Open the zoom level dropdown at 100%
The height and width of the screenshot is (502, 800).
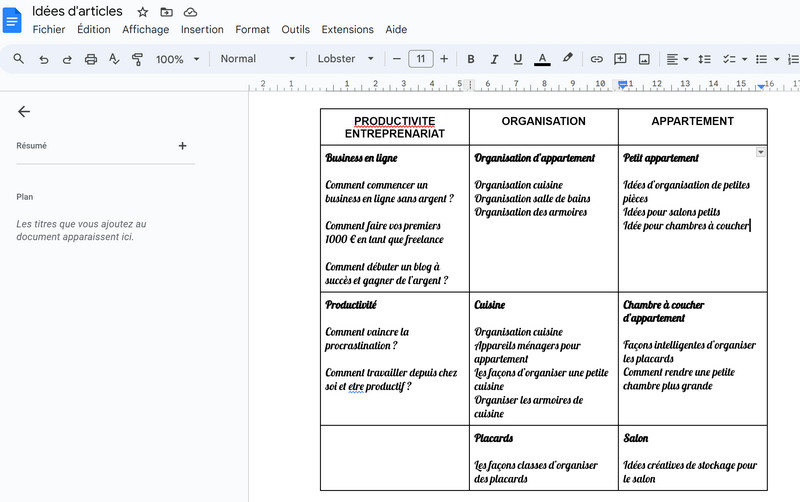tap(177, 59)
